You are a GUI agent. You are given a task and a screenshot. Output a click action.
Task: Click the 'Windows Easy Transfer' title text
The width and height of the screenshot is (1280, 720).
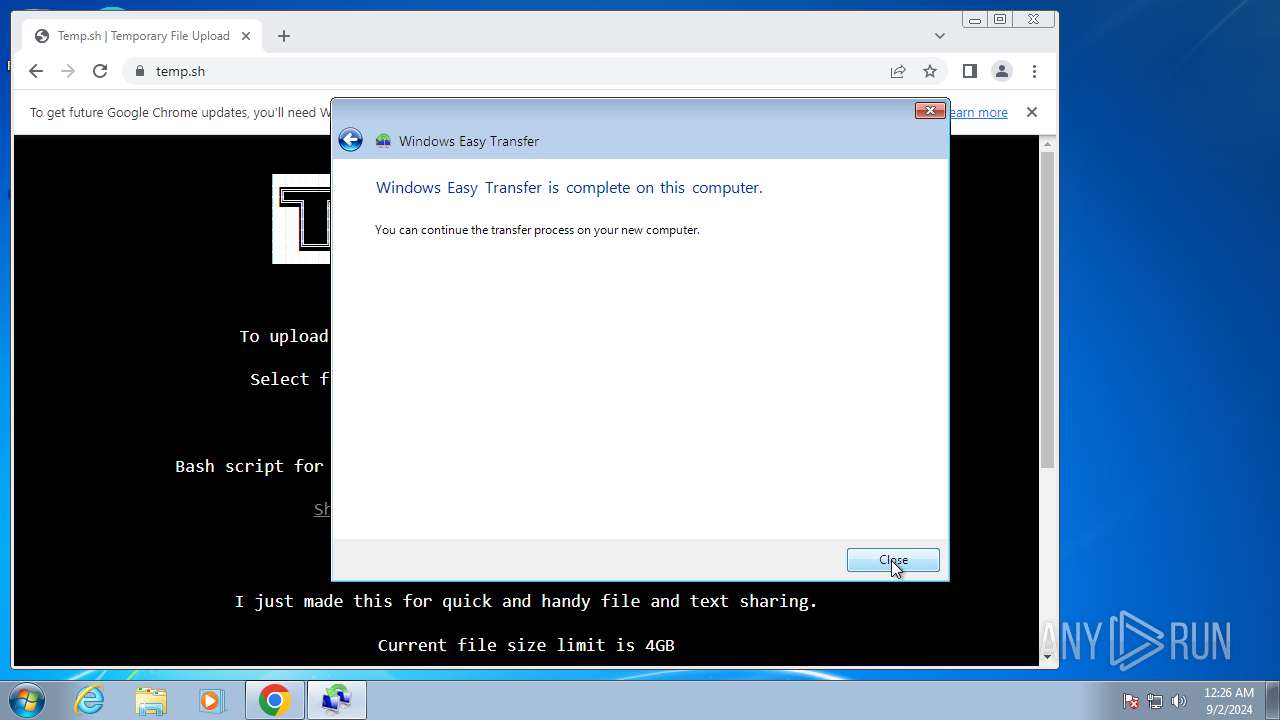coord(469,141)
